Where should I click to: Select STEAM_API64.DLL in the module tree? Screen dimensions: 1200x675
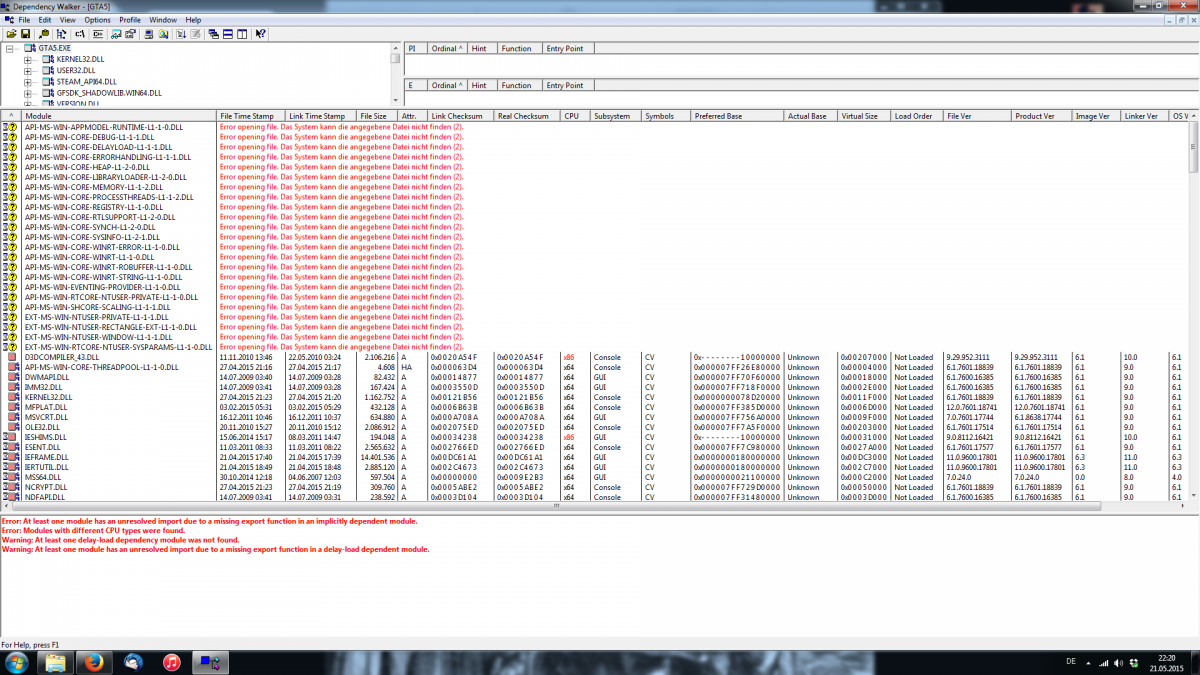pos(87,81)
